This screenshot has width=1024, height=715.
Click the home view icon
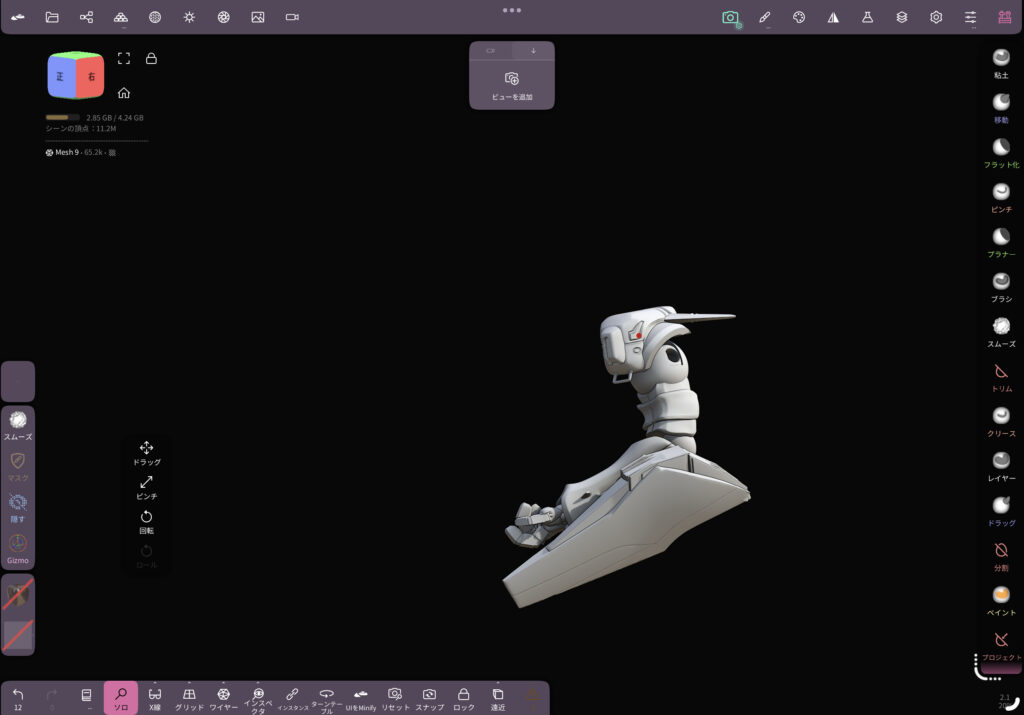pos(123,93)
